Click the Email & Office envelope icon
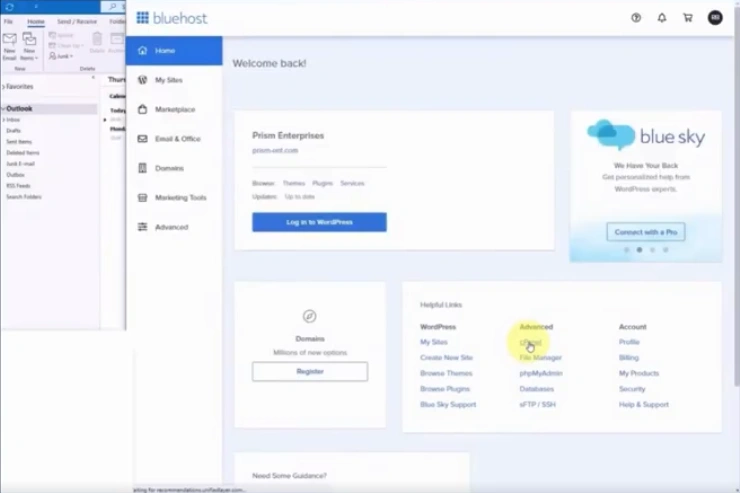The height and width of the screenshot is (493, 740). coord(143,139)
